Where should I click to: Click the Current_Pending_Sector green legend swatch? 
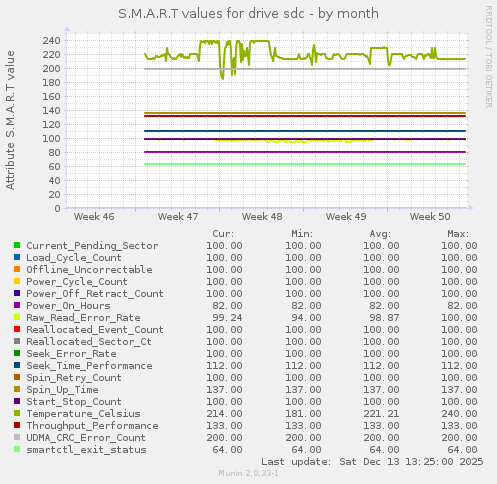(x=17, y=245)
